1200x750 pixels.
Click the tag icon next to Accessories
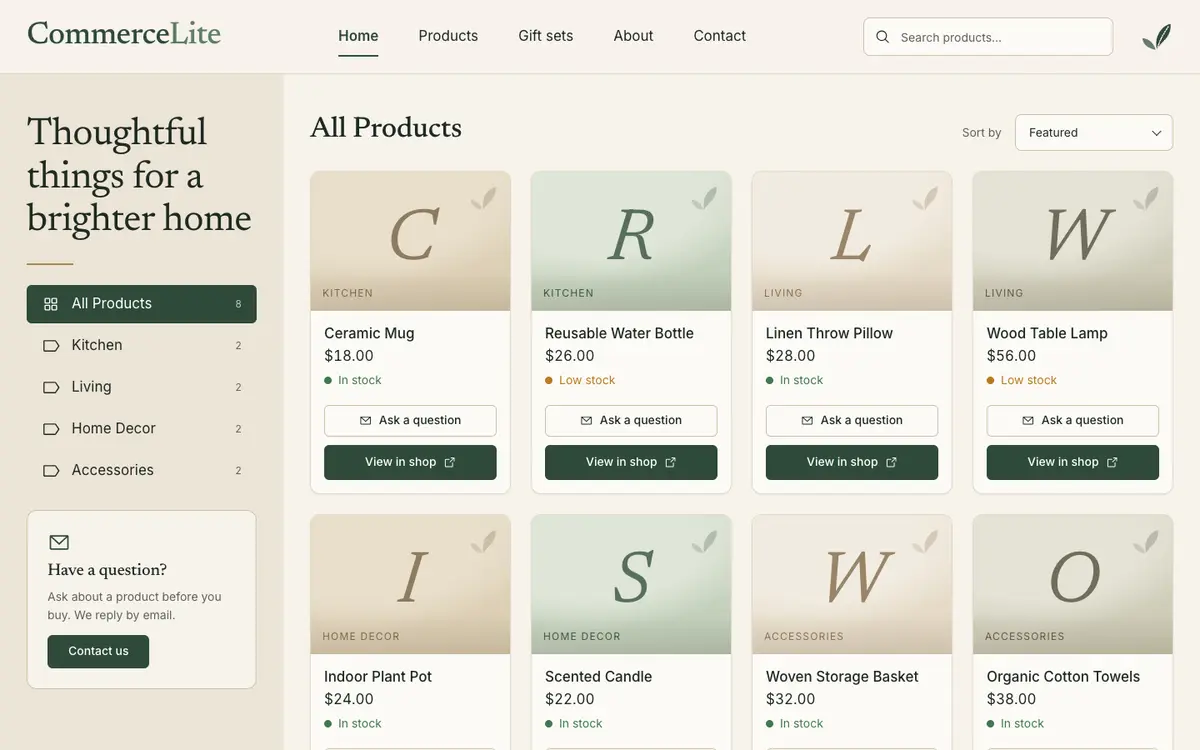[51, 470]
